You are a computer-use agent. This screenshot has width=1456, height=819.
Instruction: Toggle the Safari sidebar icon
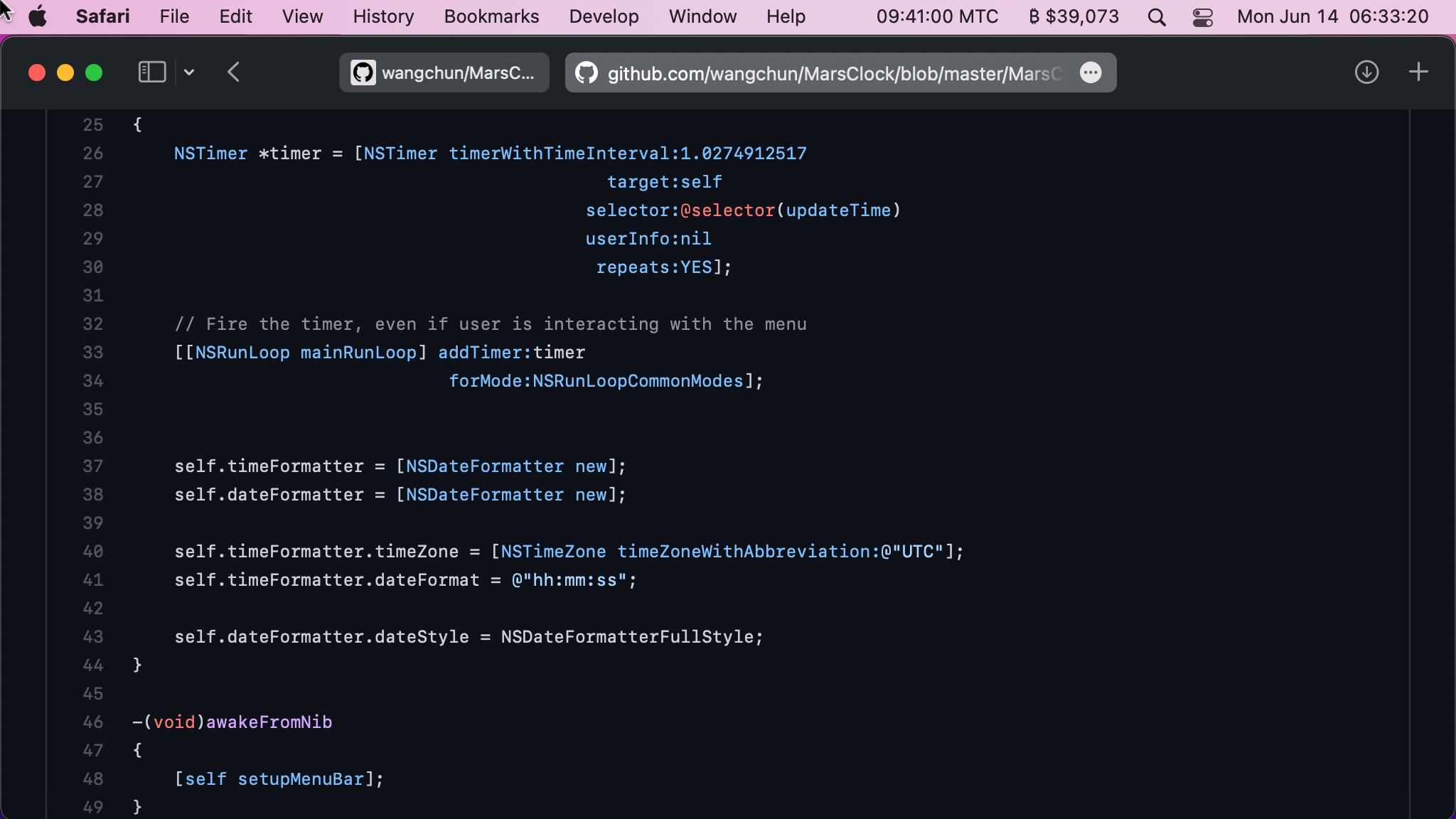click(151, 73)
